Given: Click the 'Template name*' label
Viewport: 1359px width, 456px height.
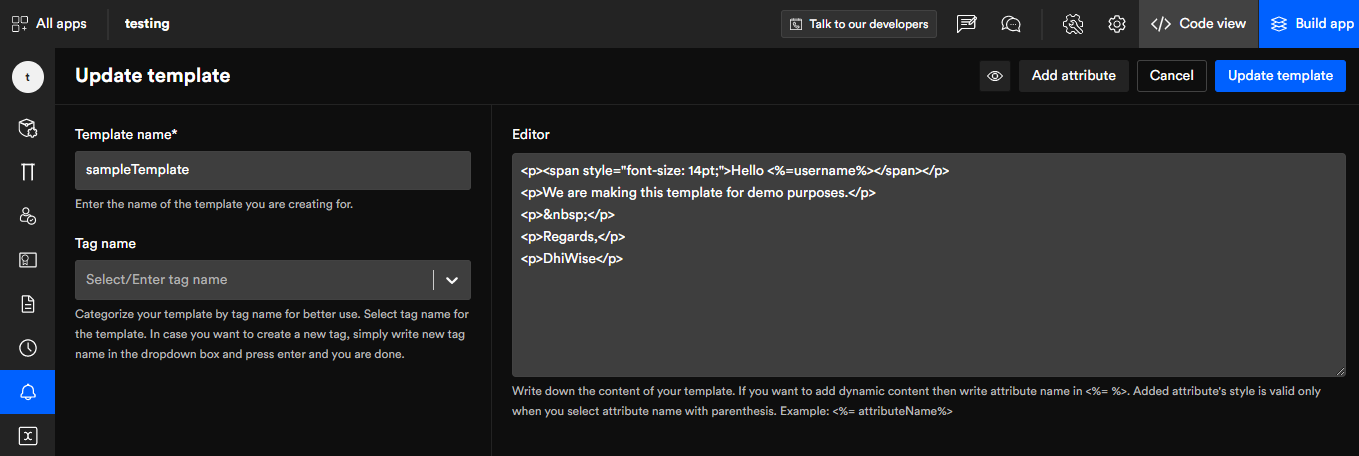Looking at the screenshot, I should coord(126,134).
